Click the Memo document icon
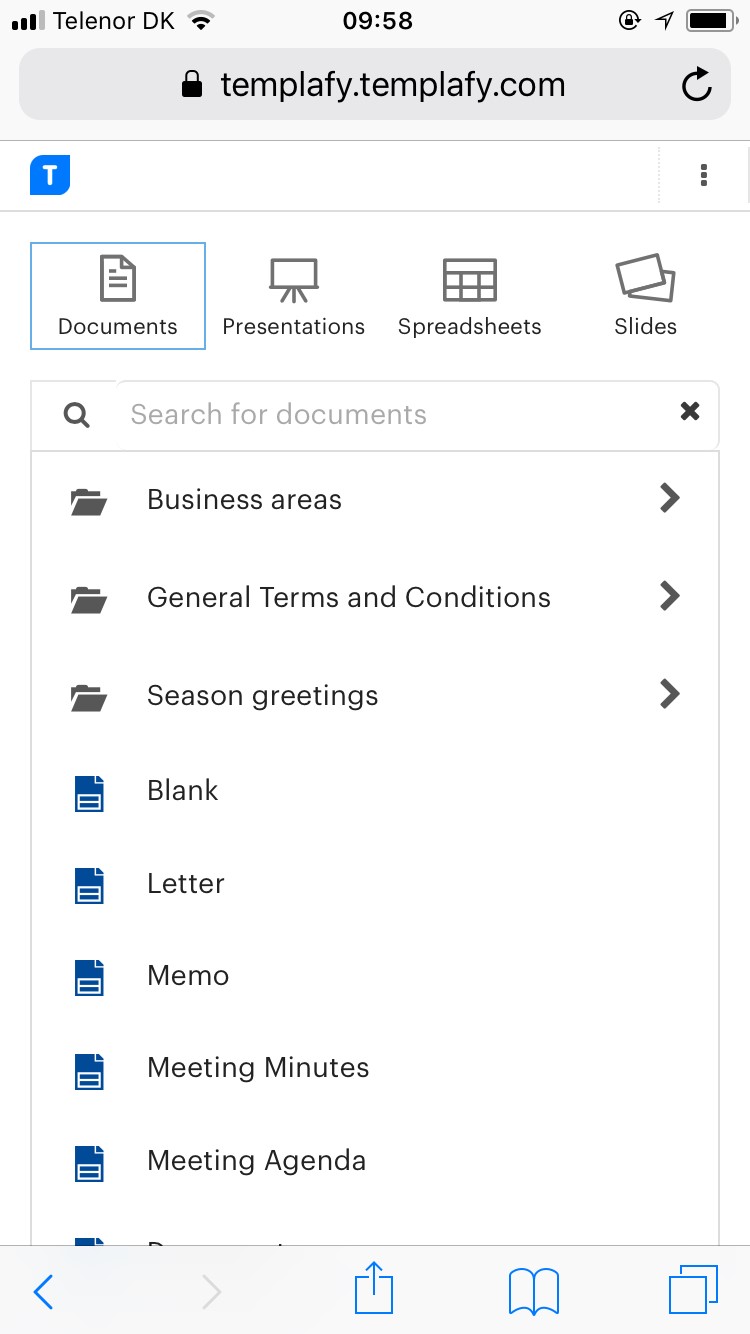 coord(90,977)
